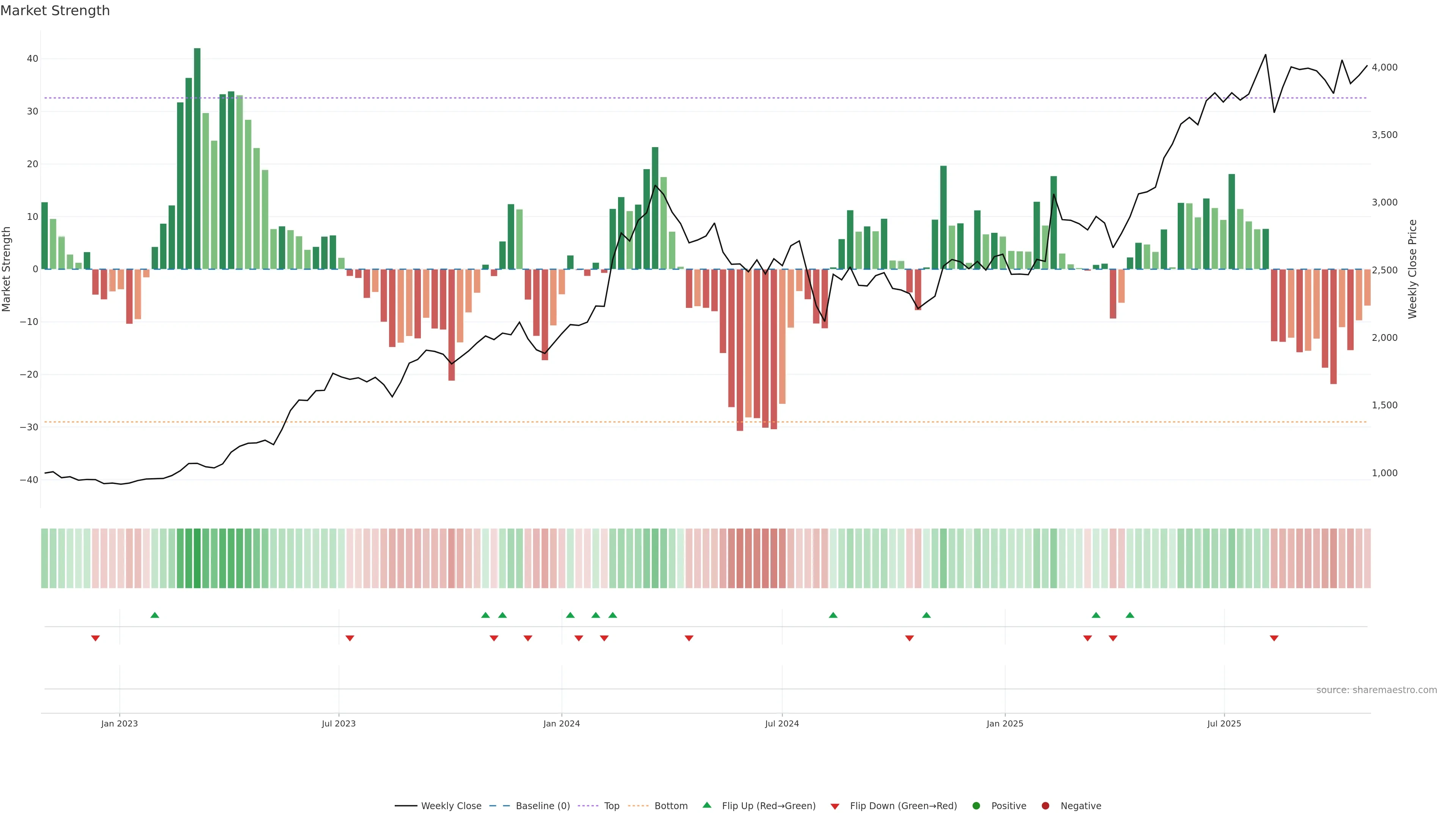Click the −40 left axis tick label
This screenshot has height=819, width=1456.
[x=29, y=480]
